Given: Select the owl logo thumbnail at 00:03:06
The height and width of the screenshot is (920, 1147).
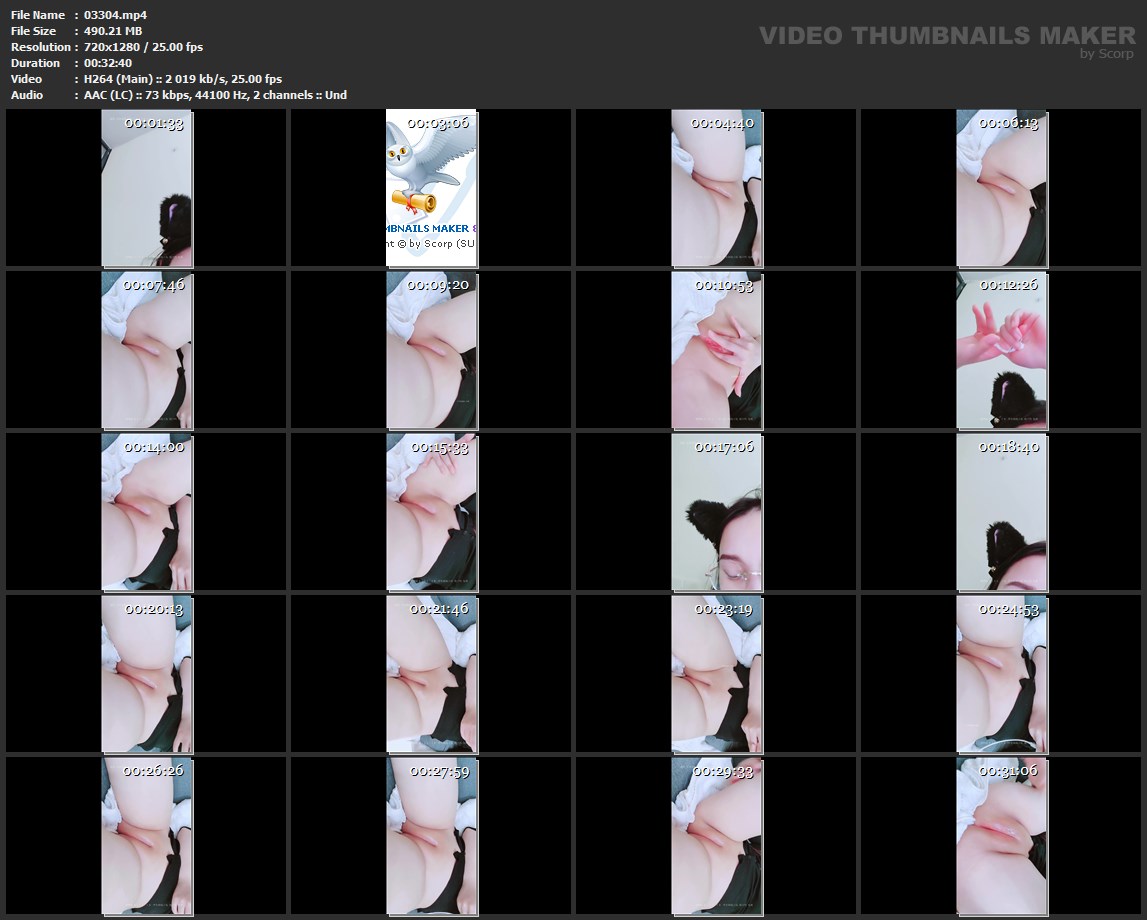Looking at the screenshot, I should tap(431, 188).
